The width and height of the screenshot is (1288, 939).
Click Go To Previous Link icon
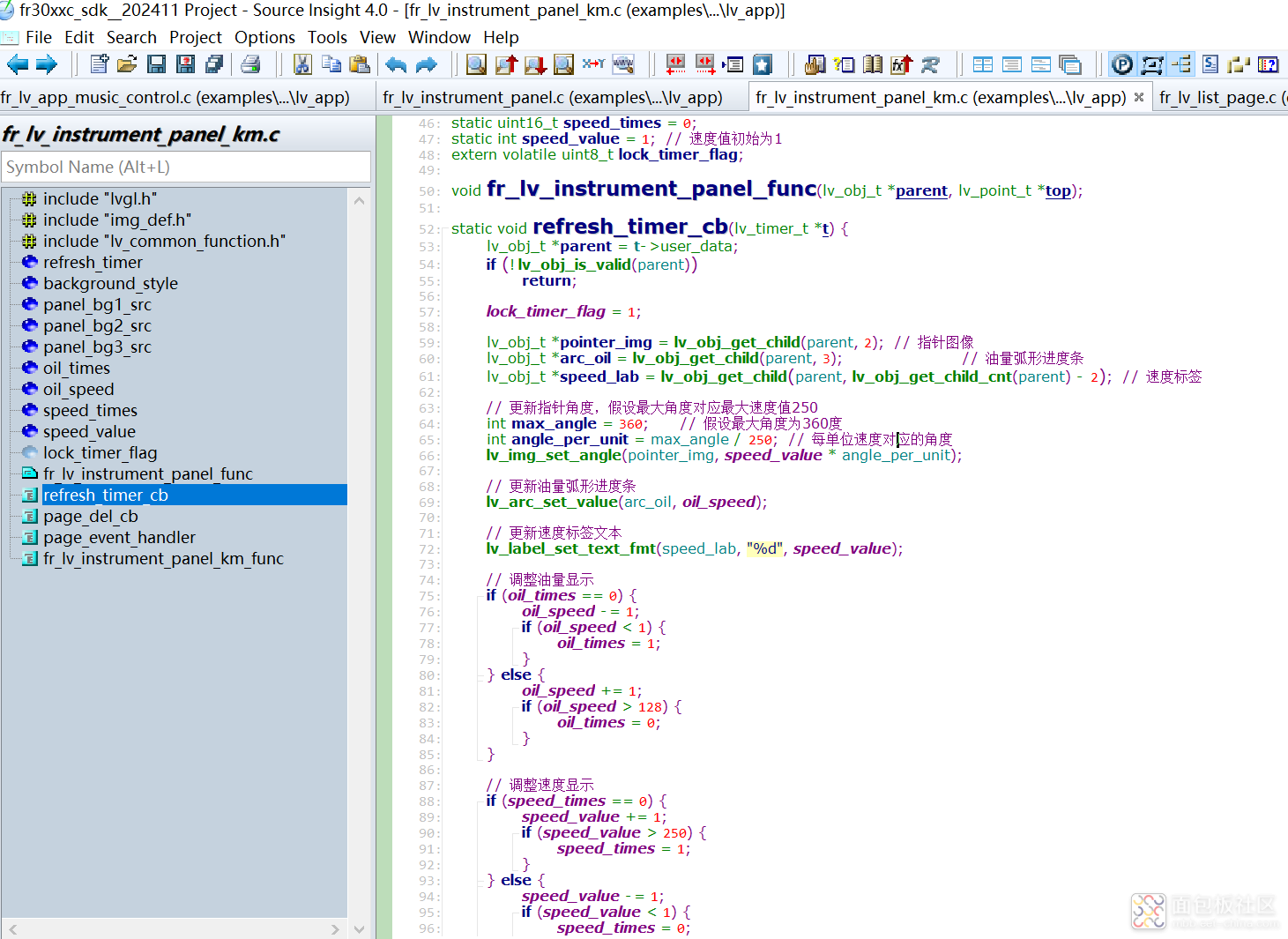coord(676,64)
